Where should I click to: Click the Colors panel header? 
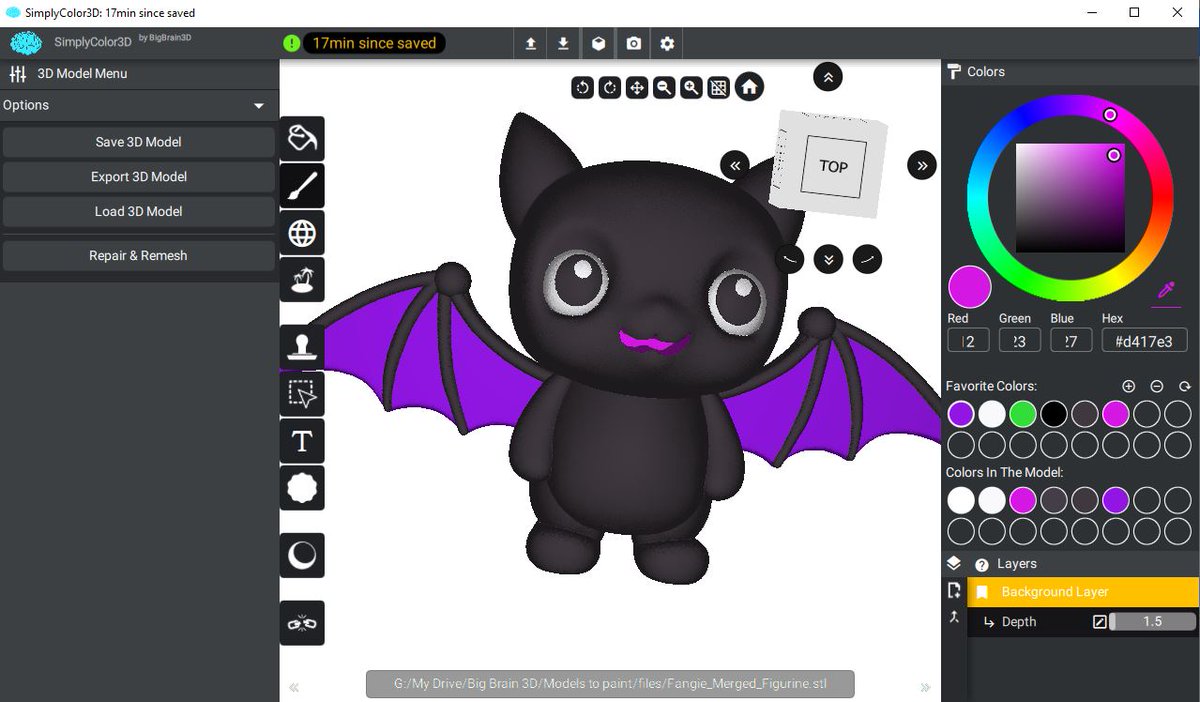pos(1070,72)
